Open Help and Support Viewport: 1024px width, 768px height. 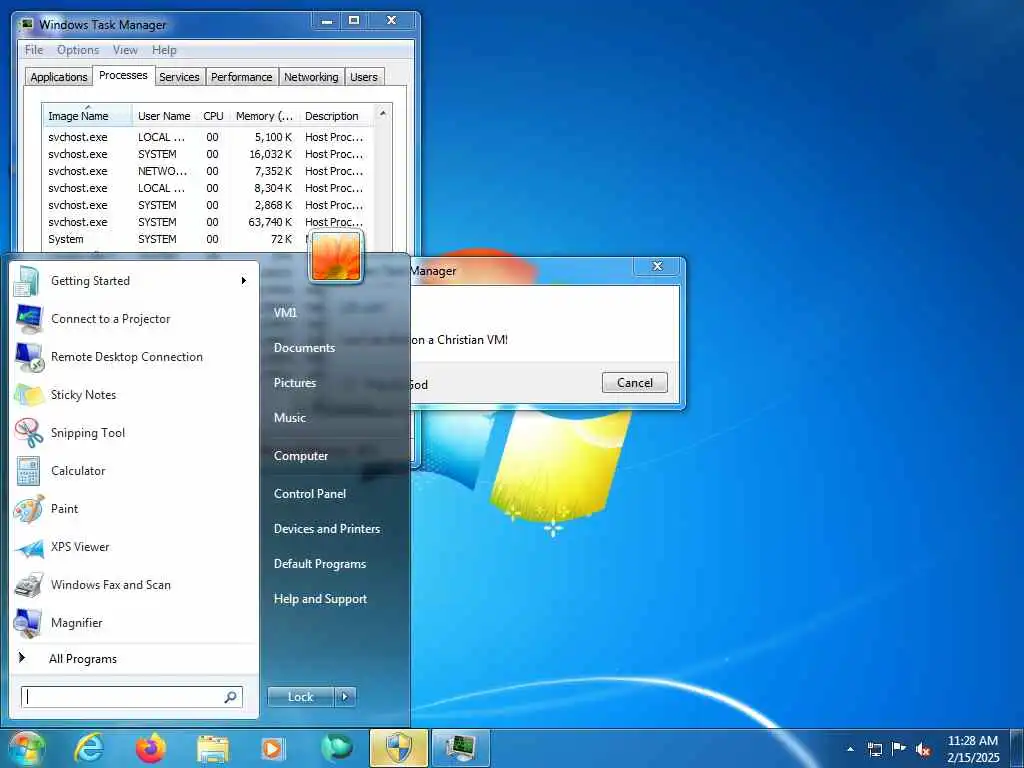click(320, 599)
